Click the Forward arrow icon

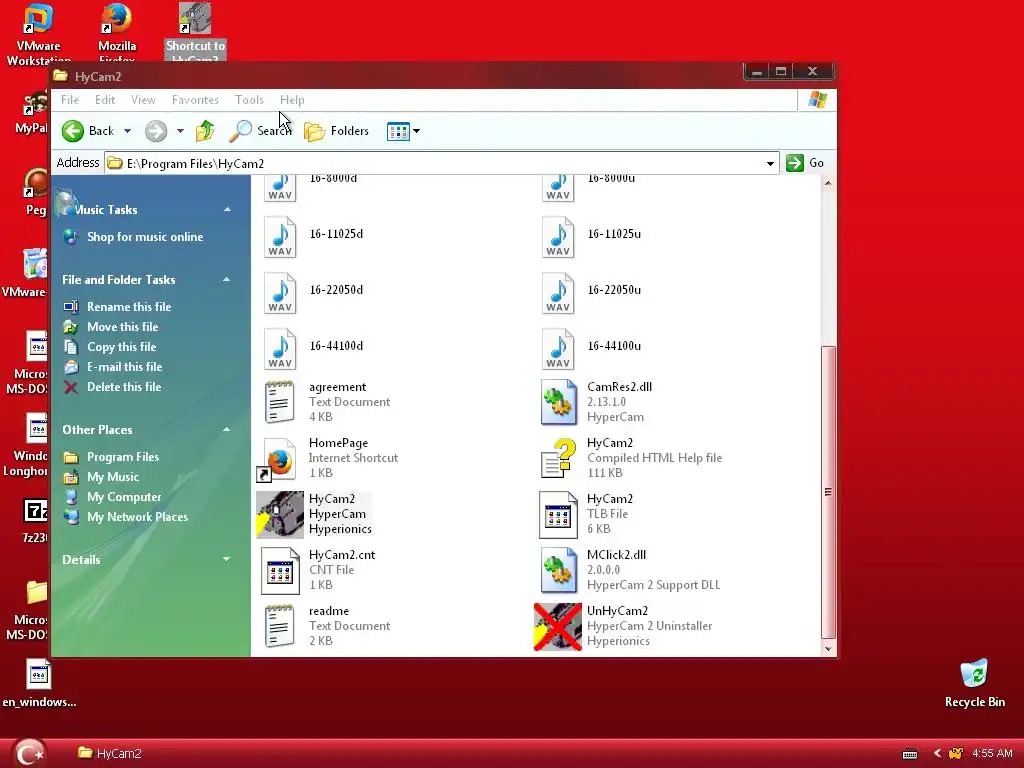[x=155, y=131]
